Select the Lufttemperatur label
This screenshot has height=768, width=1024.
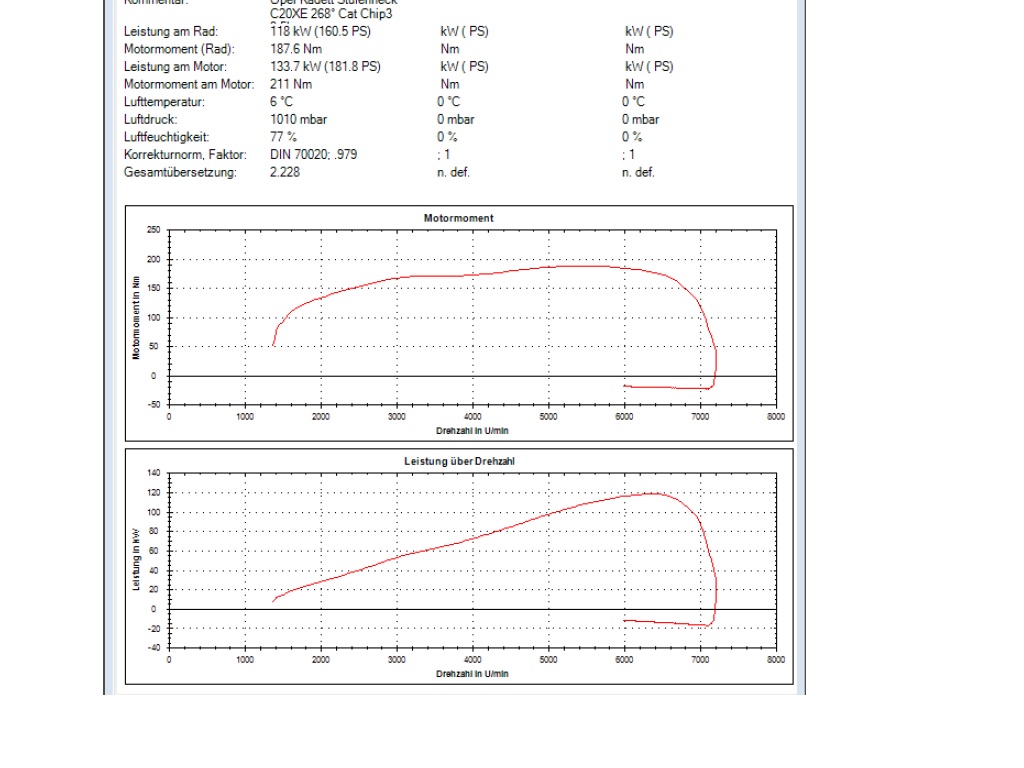pyautogui.click(x=164, y=102)
